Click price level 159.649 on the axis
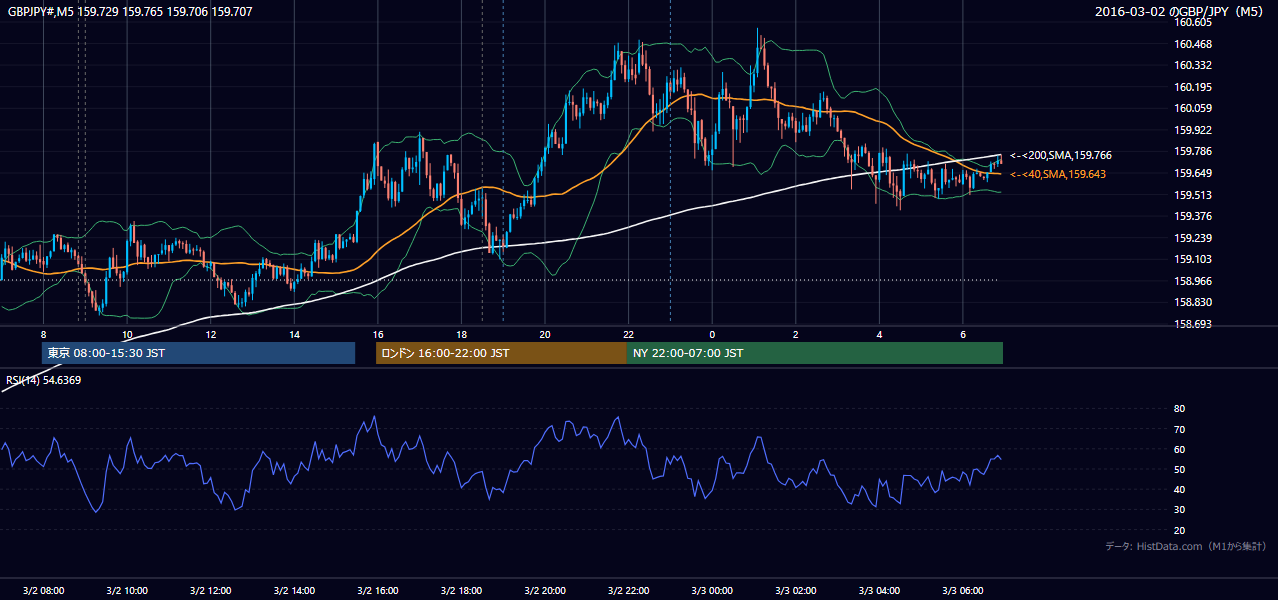Image resolution: width=1278 pixels, height=600 pixels. click(x=1193, y=173)
